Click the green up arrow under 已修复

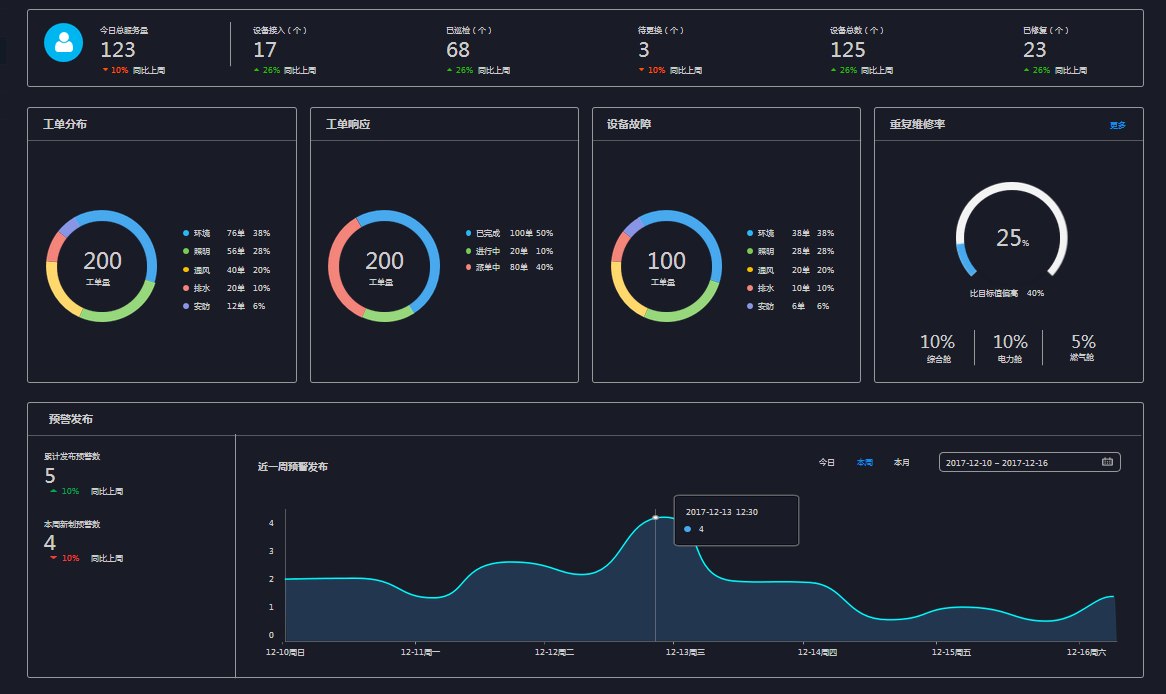1026,70
